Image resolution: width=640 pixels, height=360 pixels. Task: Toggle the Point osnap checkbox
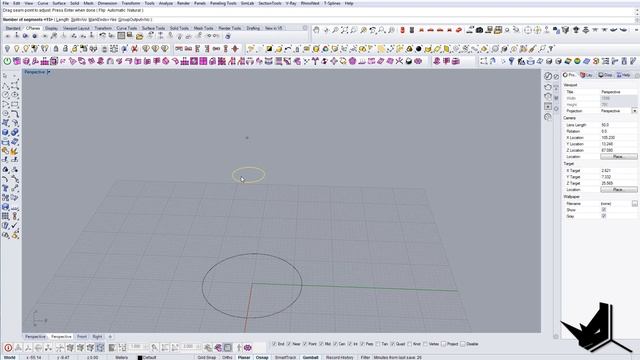pyautogui.click(x=304, y=344)
